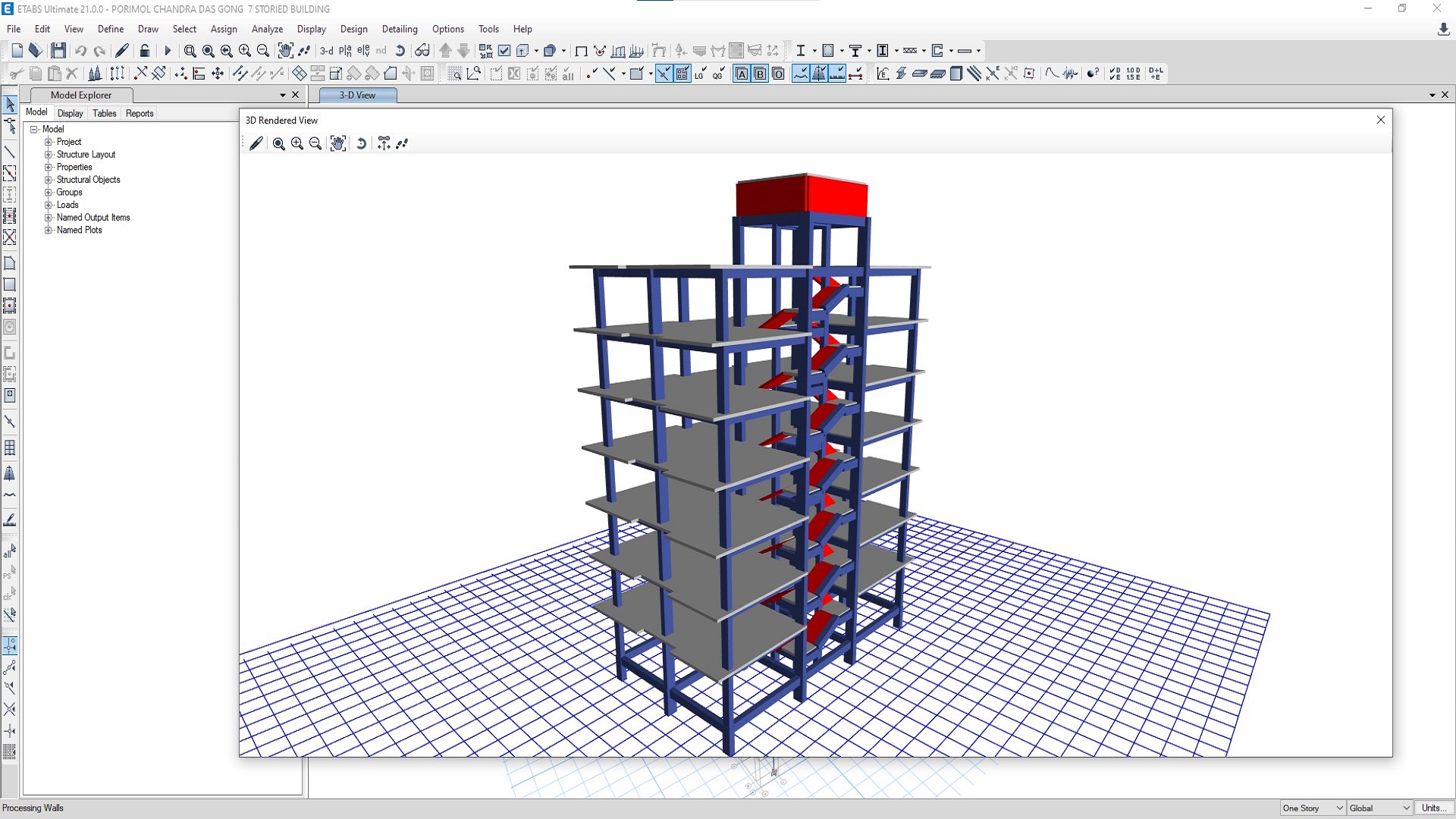Toggle the 'A' snap option button
The width and height of the screenshot is (1456, 819).
tap(742, 74)
